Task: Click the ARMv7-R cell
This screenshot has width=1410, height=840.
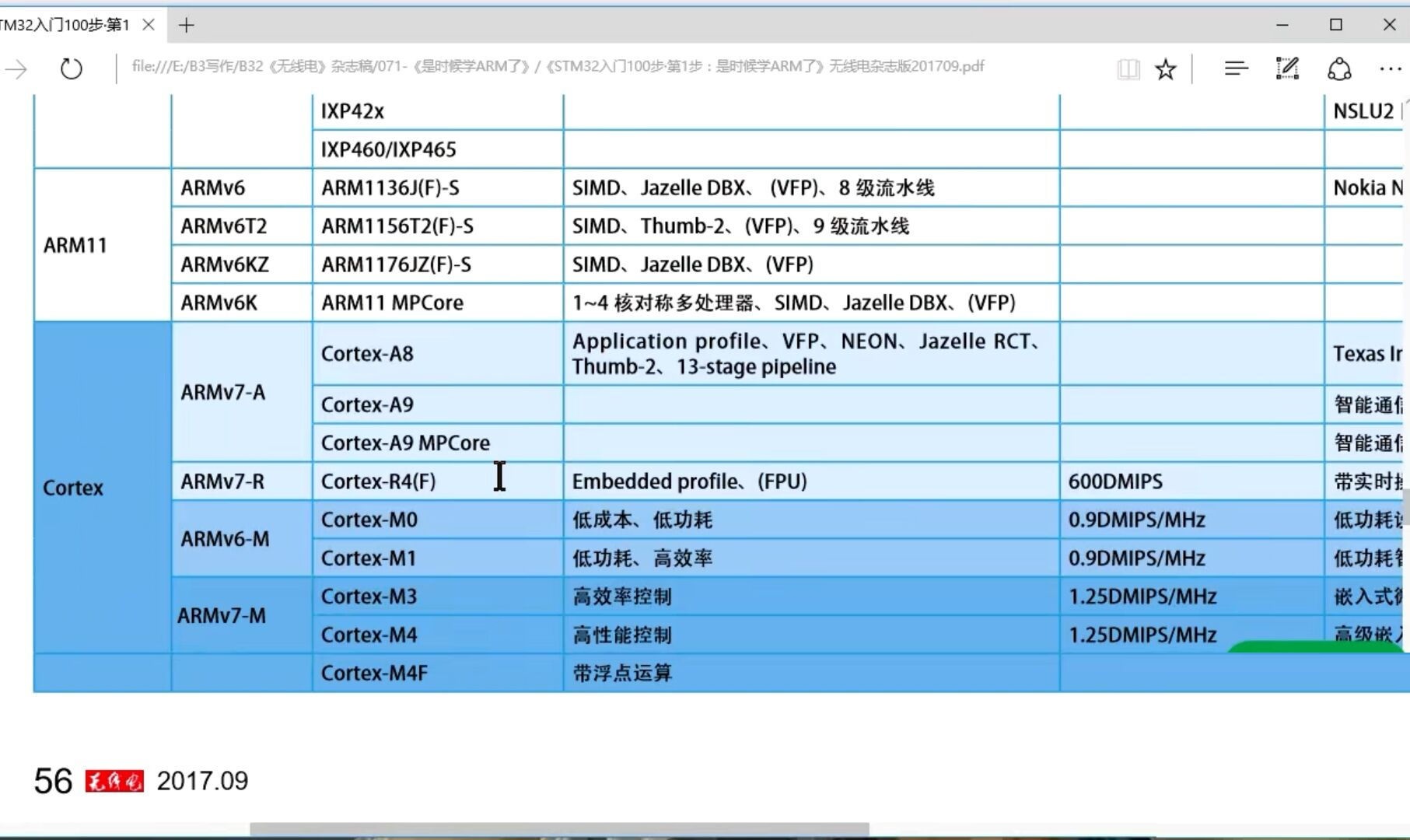Action: 242,481
